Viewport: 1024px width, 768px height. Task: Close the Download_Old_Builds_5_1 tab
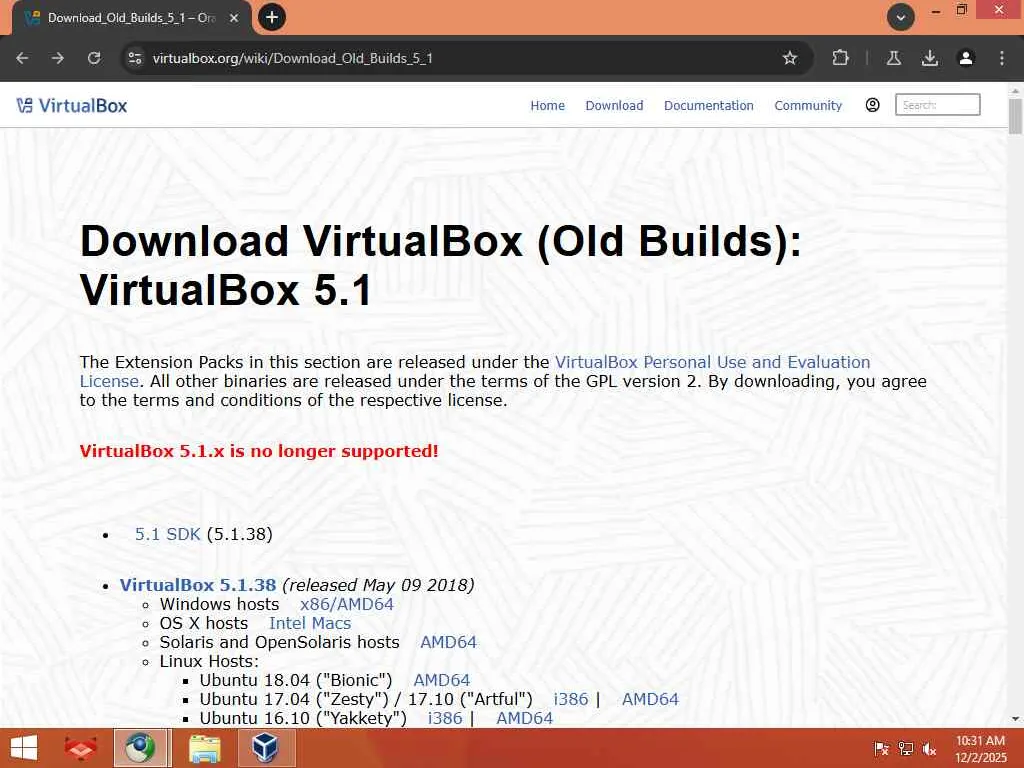tap(234, 18)
